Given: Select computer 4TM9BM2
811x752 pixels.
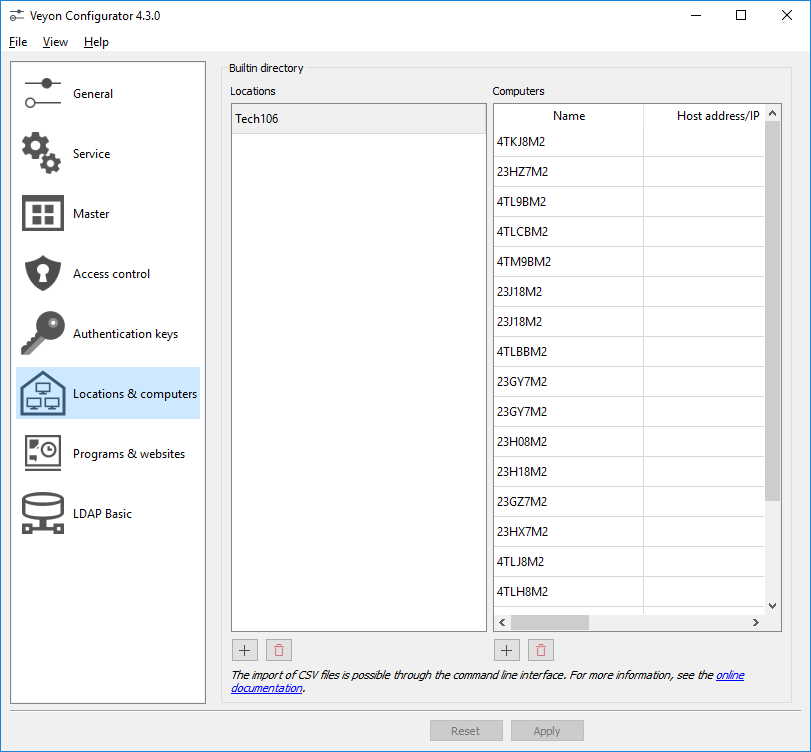Looking at the screenshot, I should pos(568,262).
